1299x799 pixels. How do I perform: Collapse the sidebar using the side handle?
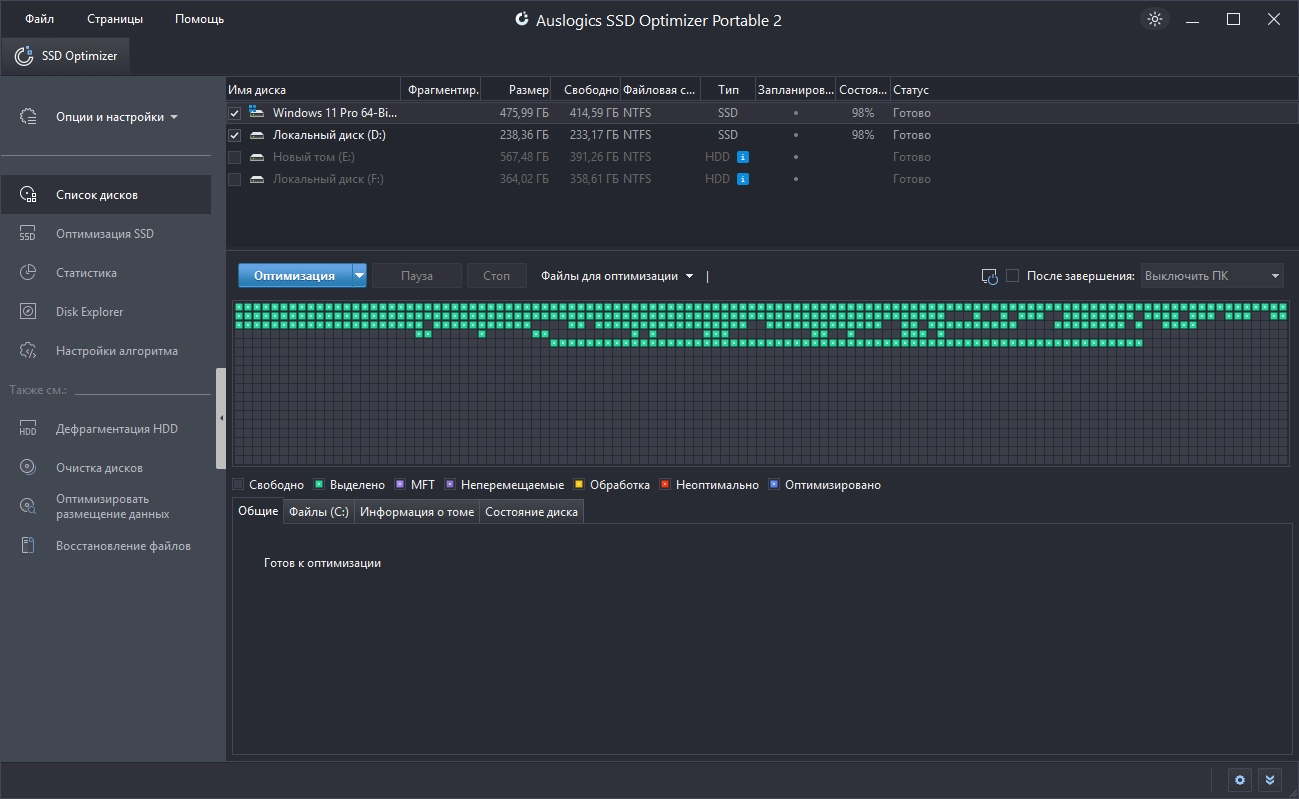pyautogui.click(x=221, y=418)
